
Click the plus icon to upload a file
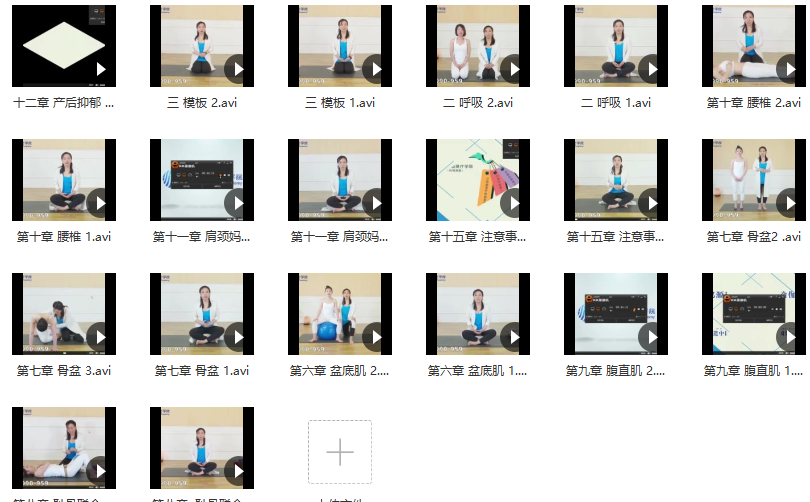coord(340,452)
